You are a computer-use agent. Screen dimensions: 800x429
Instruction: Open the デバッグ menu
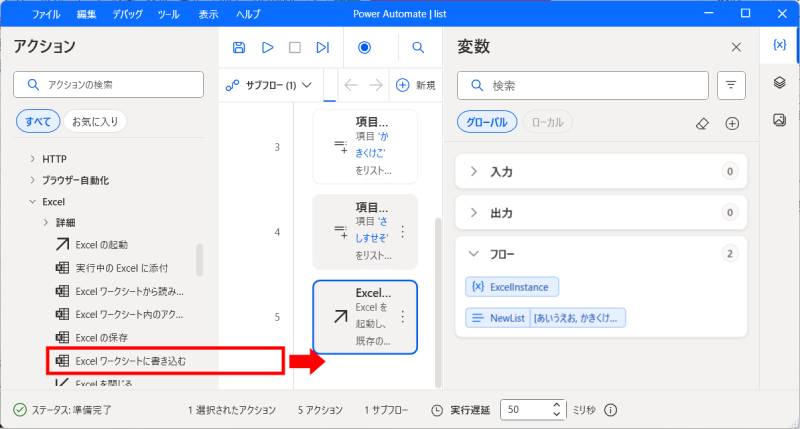pos(128,14)
